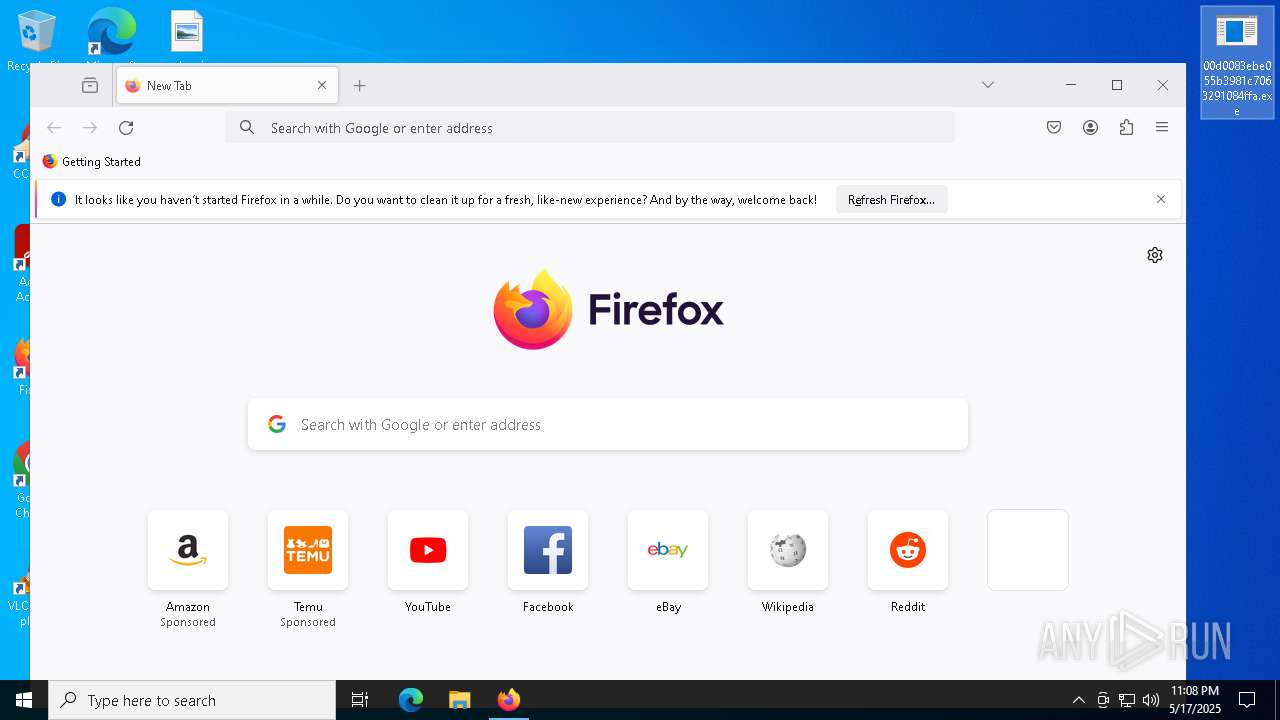Click the Refresh Firefox... button
This screenshot has height=720, width=1280.
coord(891,200)
